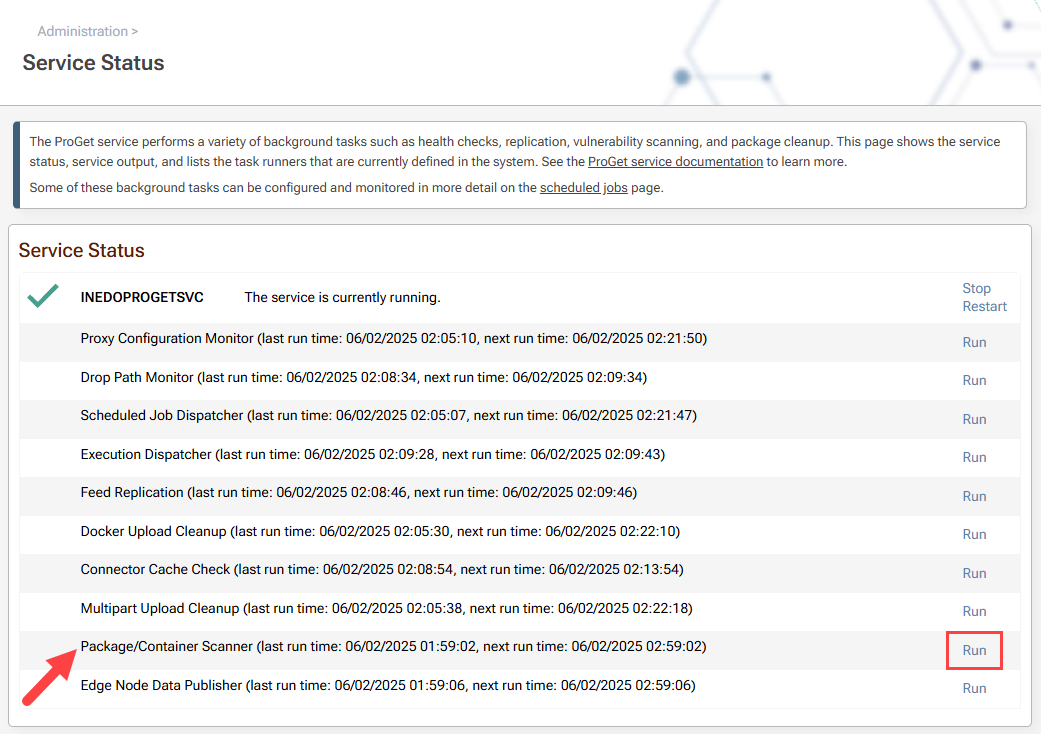The width and height of the screenshot is (1041, 734).
Task: Click the Proxy Configuration Monitor row text
Action: 394,338
